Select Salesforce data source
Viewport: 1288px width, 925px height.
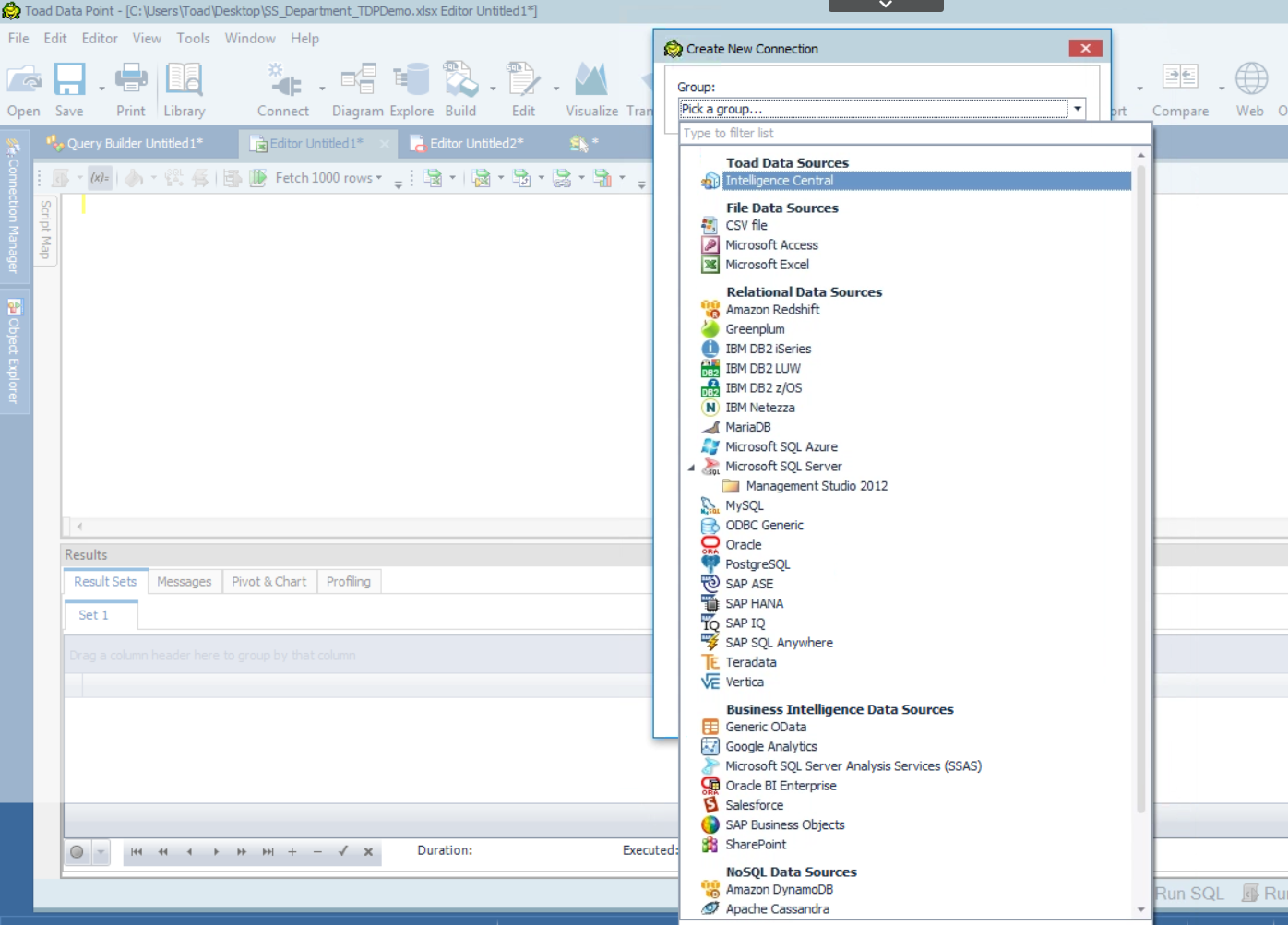coord(754,805)
